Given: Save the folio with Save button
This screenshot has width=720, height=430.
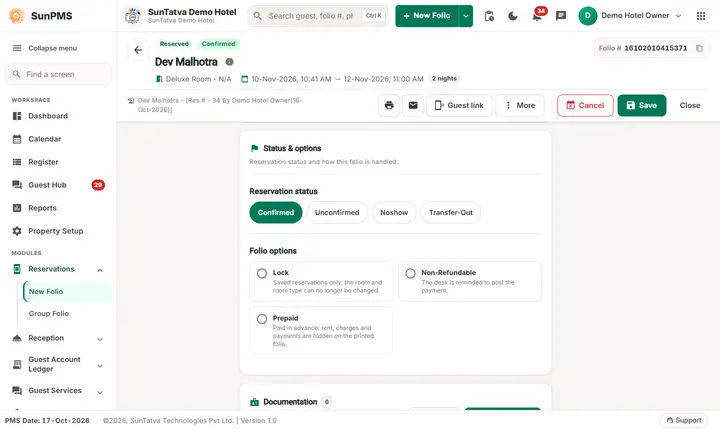Looking at the screenshot, I should pos(641,105).
